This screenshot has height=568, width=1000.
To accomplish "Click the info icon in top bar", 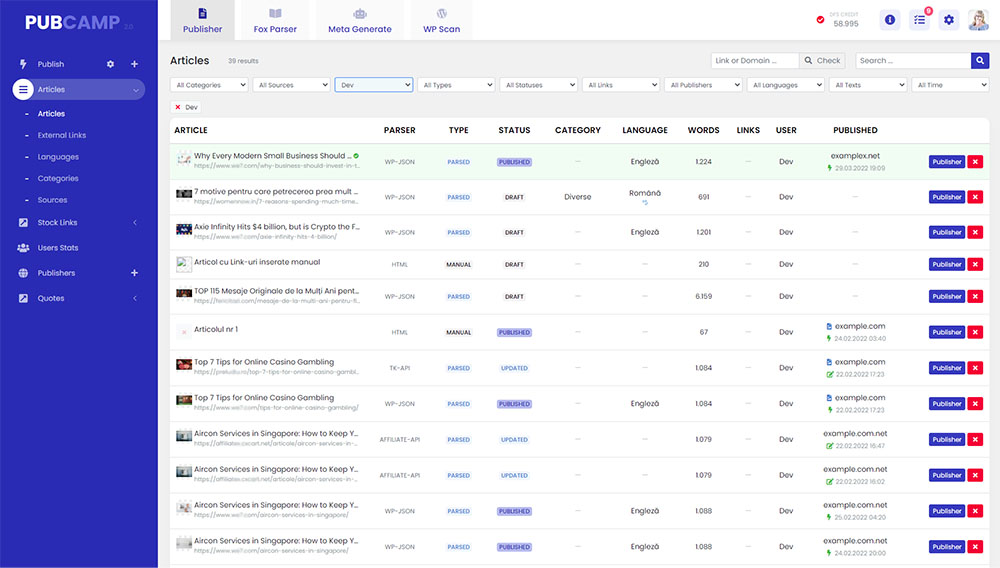I will [x=889, y=20].
